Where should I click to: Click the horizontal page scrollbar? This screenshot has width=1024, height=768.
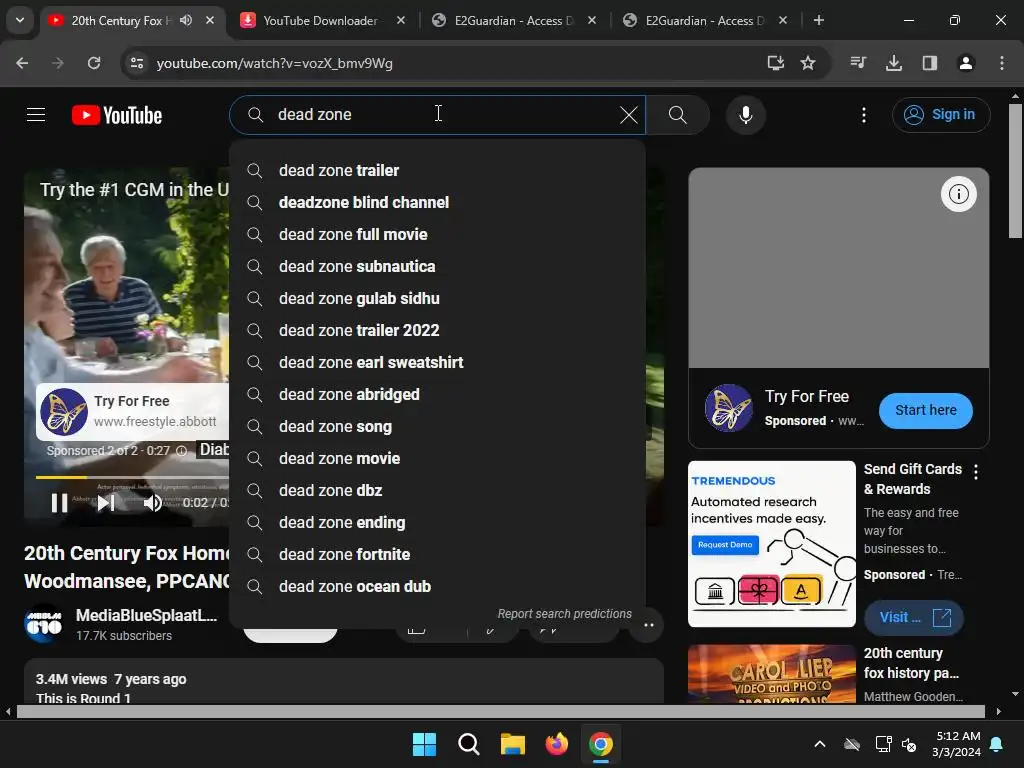(x=500, y=711)
